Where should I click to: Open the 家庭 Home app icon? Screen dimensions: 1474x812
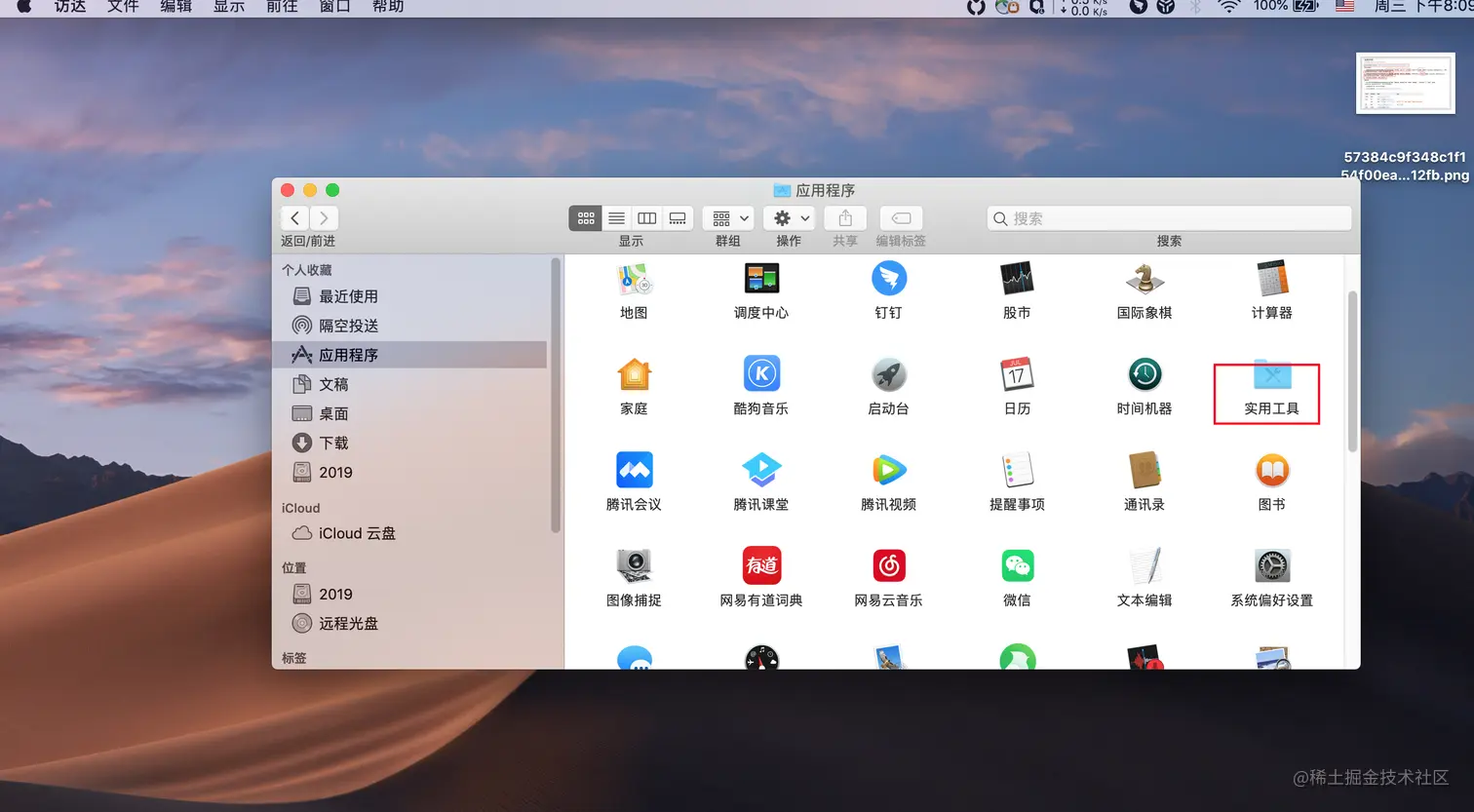[x=634, y=374]
